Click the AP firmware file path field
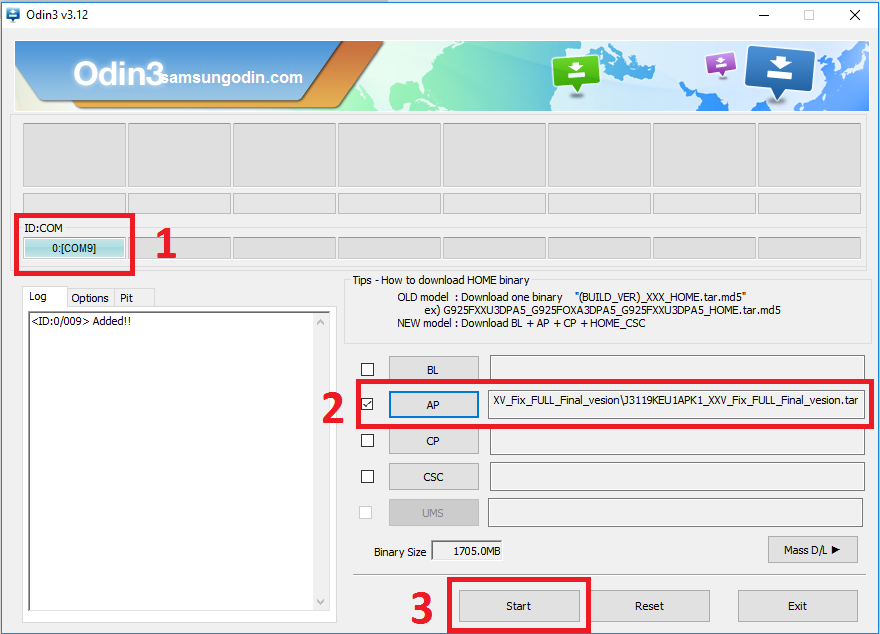 tap(675, 401)
